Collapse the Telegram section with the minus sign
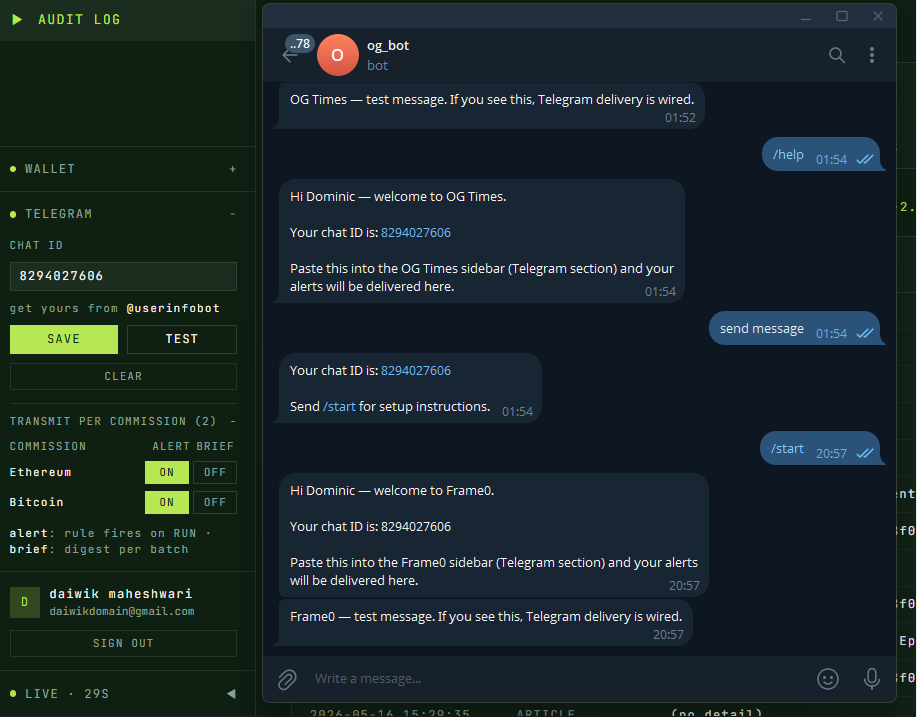This screenshot has width=917, height=718. click(233, 214)
